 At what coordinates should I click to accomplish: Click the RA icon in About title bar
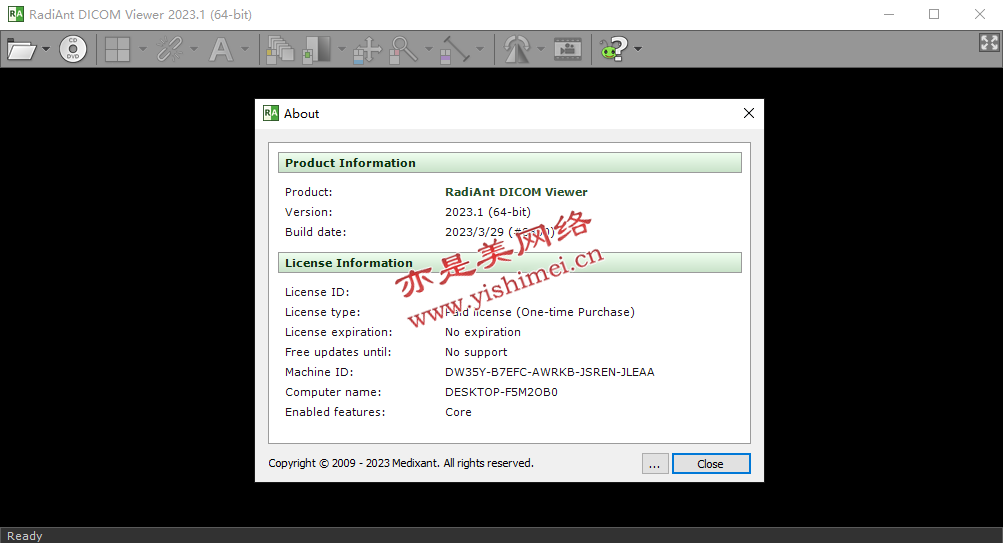coord(271,113)
